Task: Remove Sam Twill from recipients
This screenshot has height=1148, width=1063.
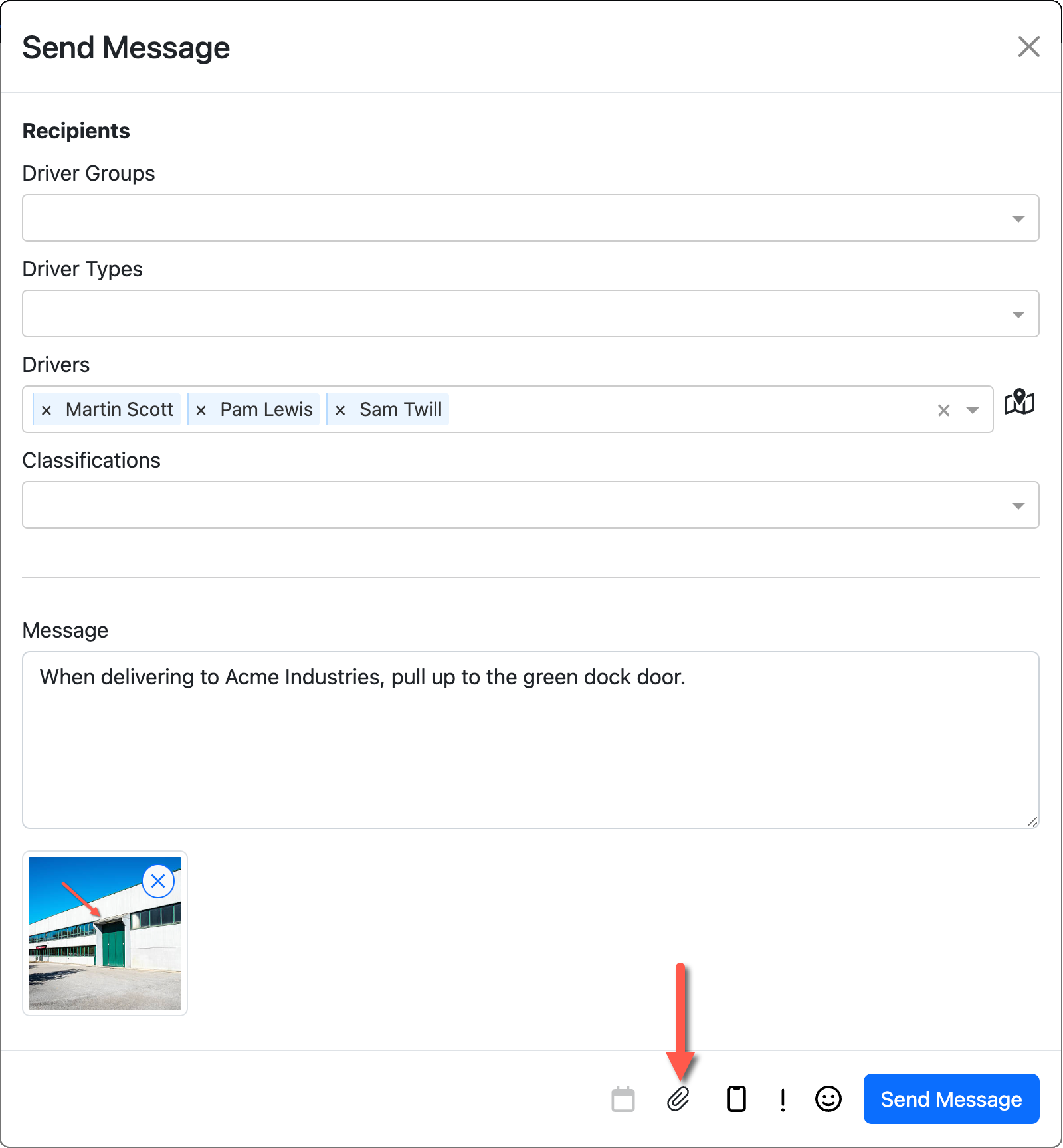Action: coord(341,409)
